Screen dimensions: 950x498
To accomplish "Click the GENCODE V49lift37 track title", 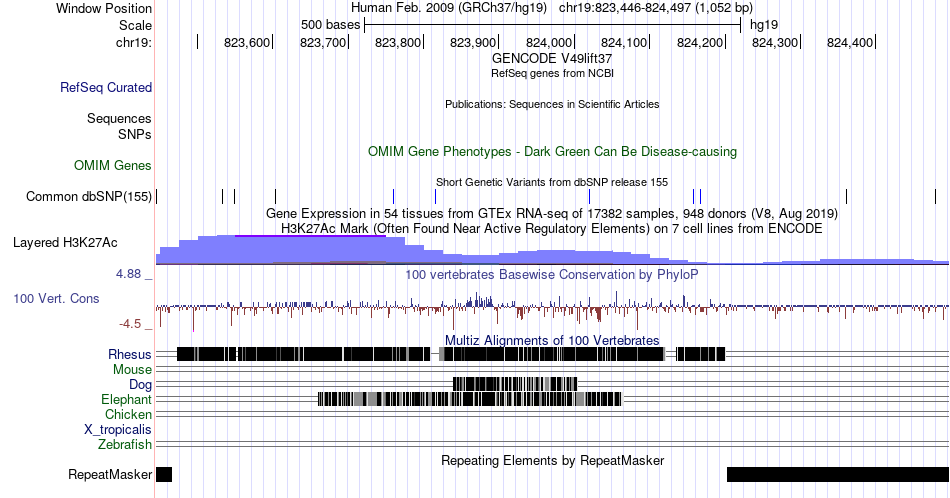I will (552, 59).
